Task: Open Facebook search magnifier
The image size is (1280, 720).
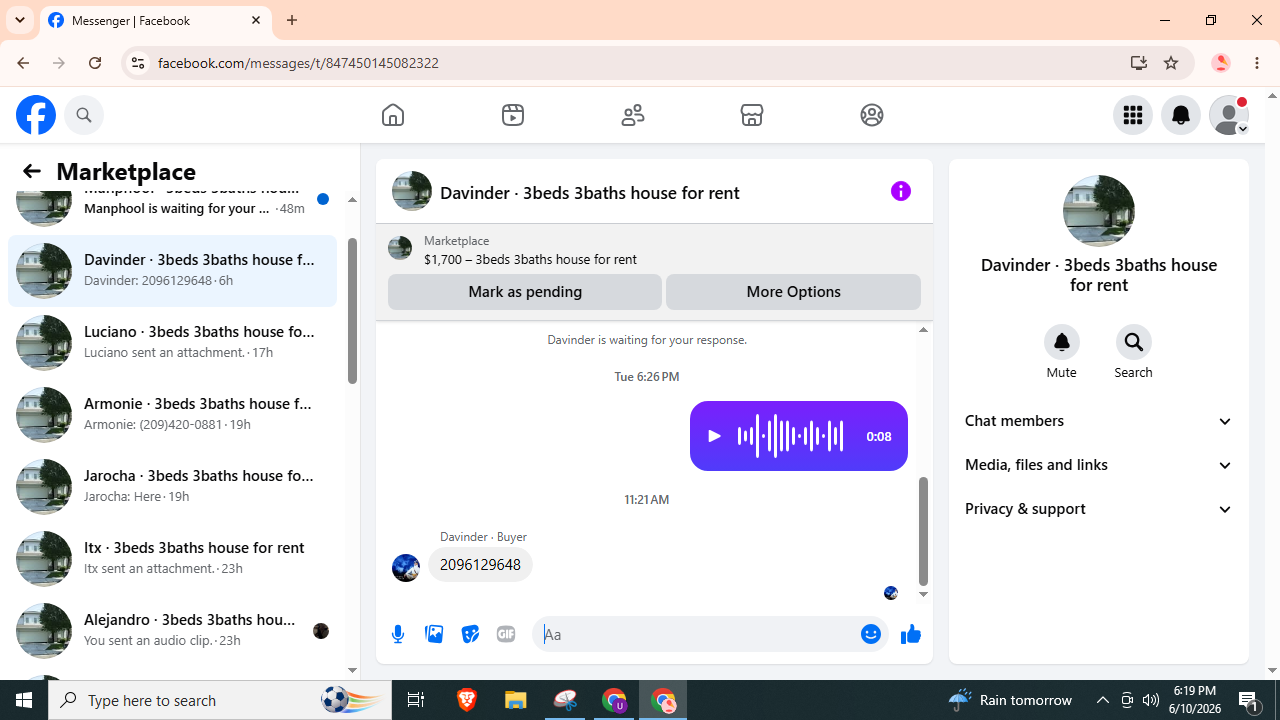Action: click(84, 115)
